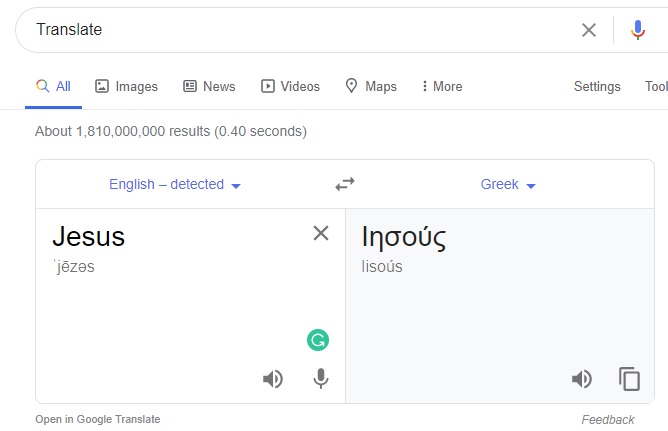Dictate source text with microphone
The height and width of the screenshot is (431, 668).
click(321, 379)
